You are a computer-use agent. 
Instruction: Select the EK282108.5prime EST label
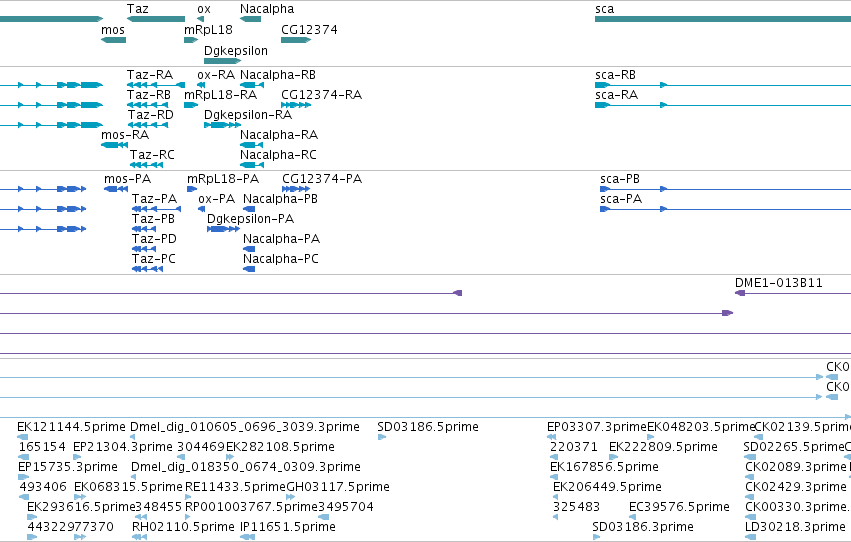pos(281,447)
